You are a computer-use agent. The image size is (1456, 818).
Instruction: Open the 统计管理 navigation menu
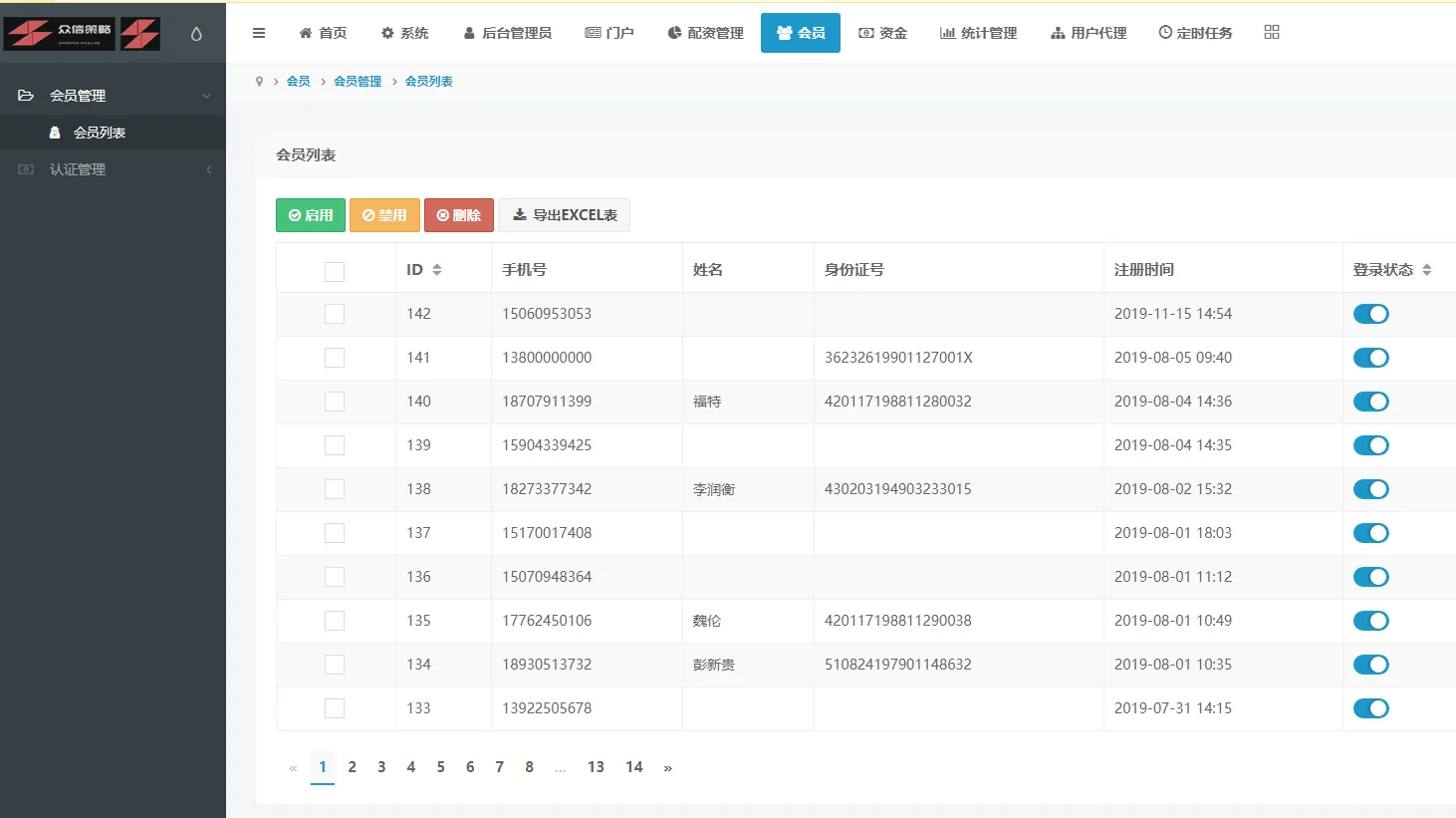[x=978, y=33]
